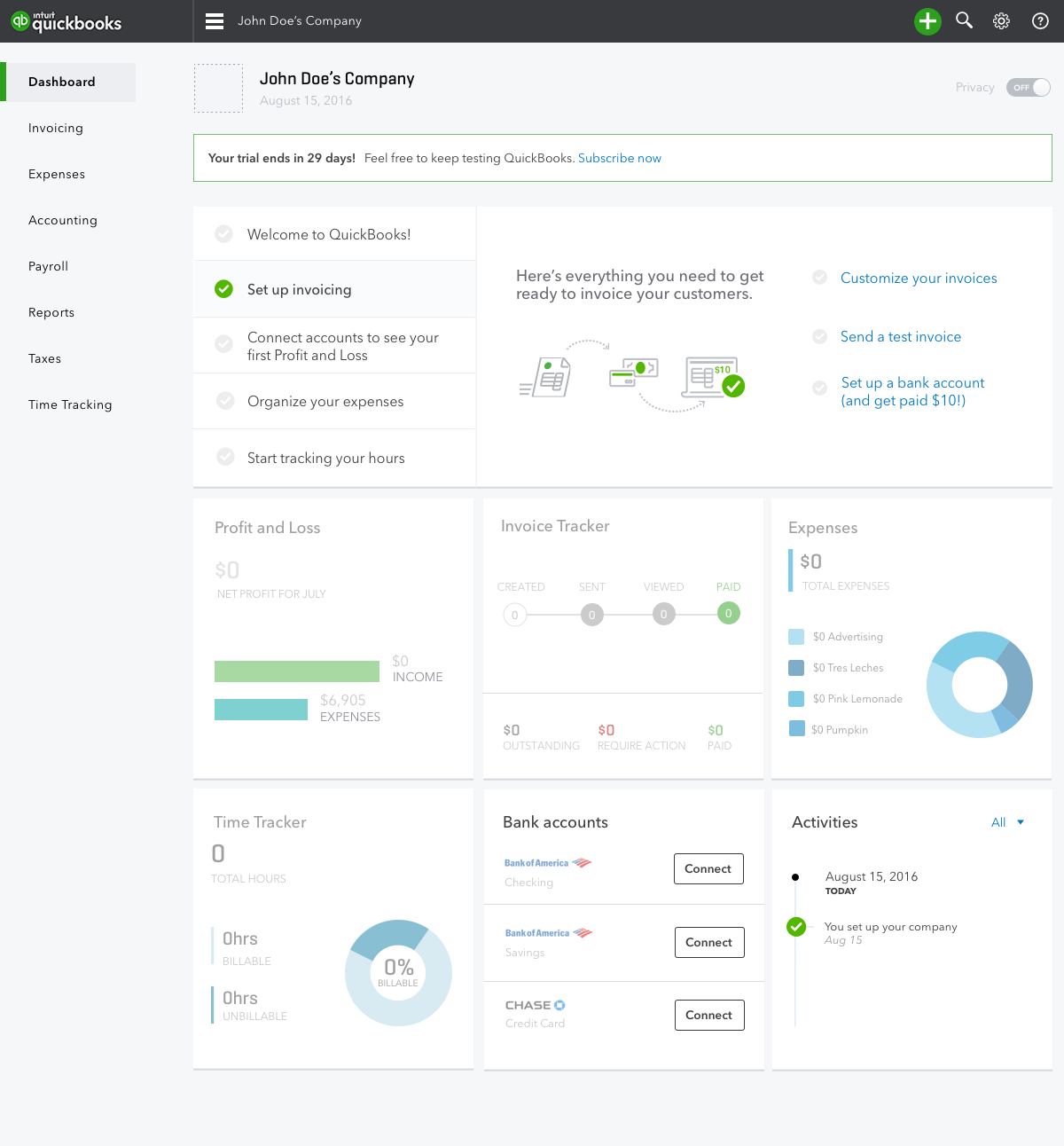
Task: Open Taxes in the sidebar
Action: (44, 358)
